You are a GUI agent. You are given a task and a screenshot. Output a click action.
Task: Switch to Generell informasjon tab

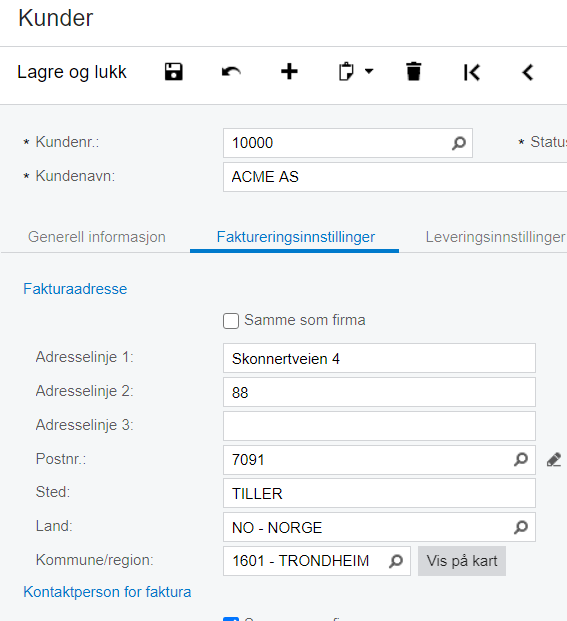(97, 237)
